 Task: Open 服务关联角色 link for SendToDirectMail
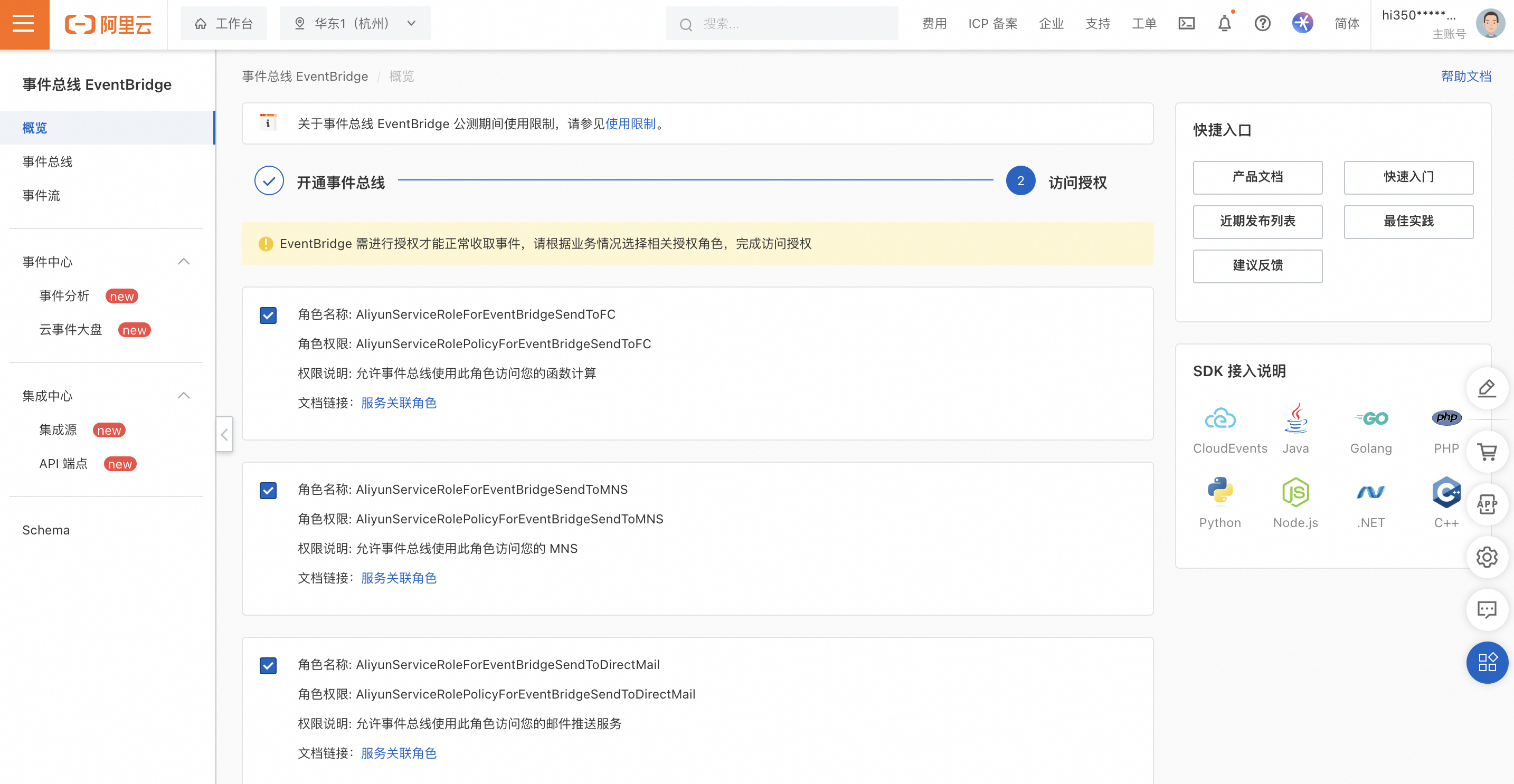[x=399, y=753]
